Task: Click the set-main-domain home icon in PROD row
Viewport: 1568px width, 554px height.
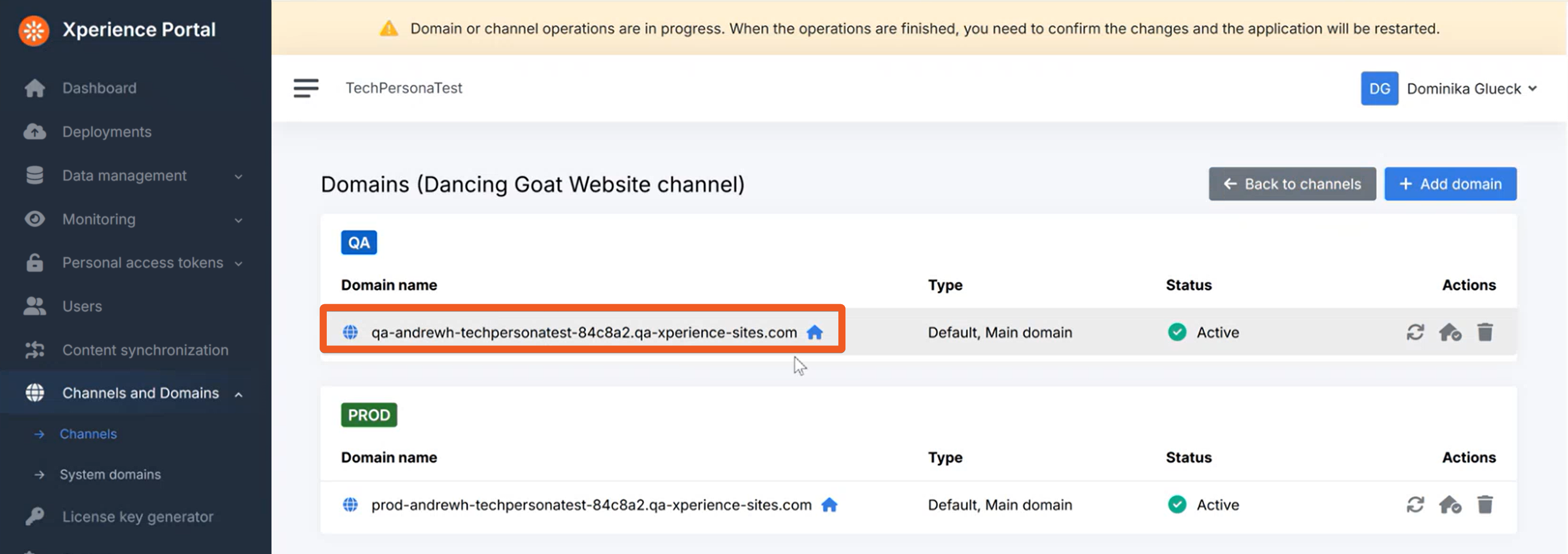Action: click(1449, 505)
